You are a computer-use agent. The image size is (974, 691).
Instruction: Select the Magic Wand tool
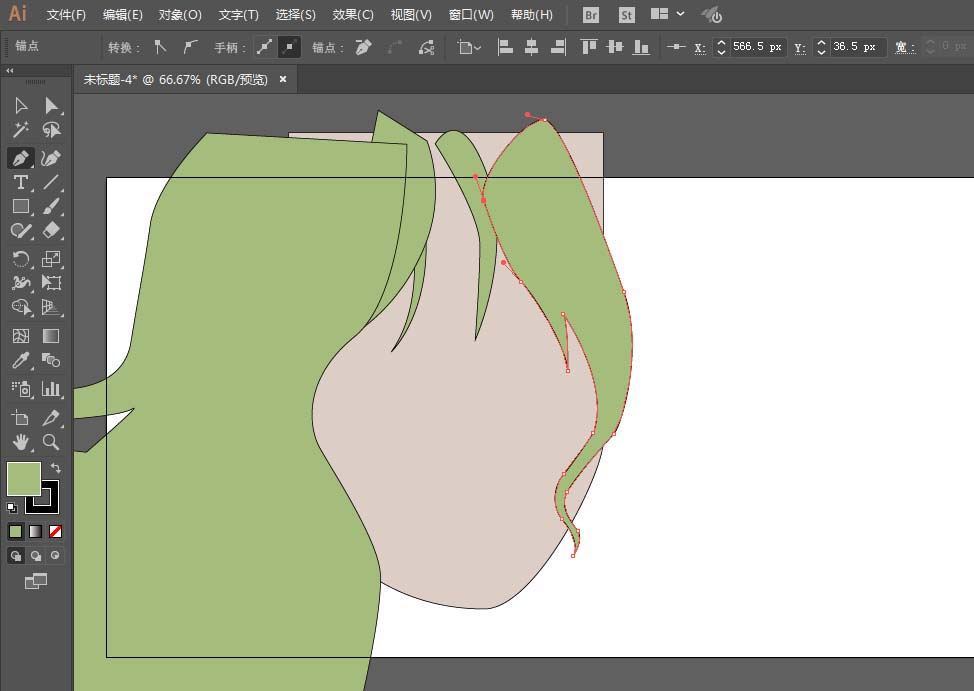[20, 130]
